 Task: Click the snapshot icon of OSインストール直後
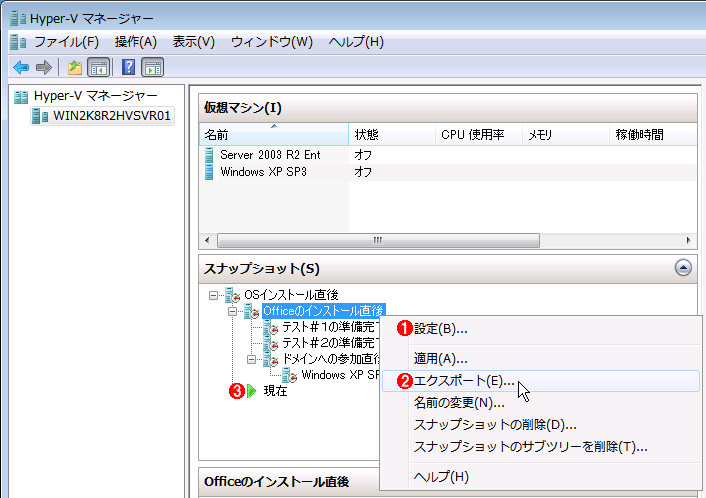[232, 295]
